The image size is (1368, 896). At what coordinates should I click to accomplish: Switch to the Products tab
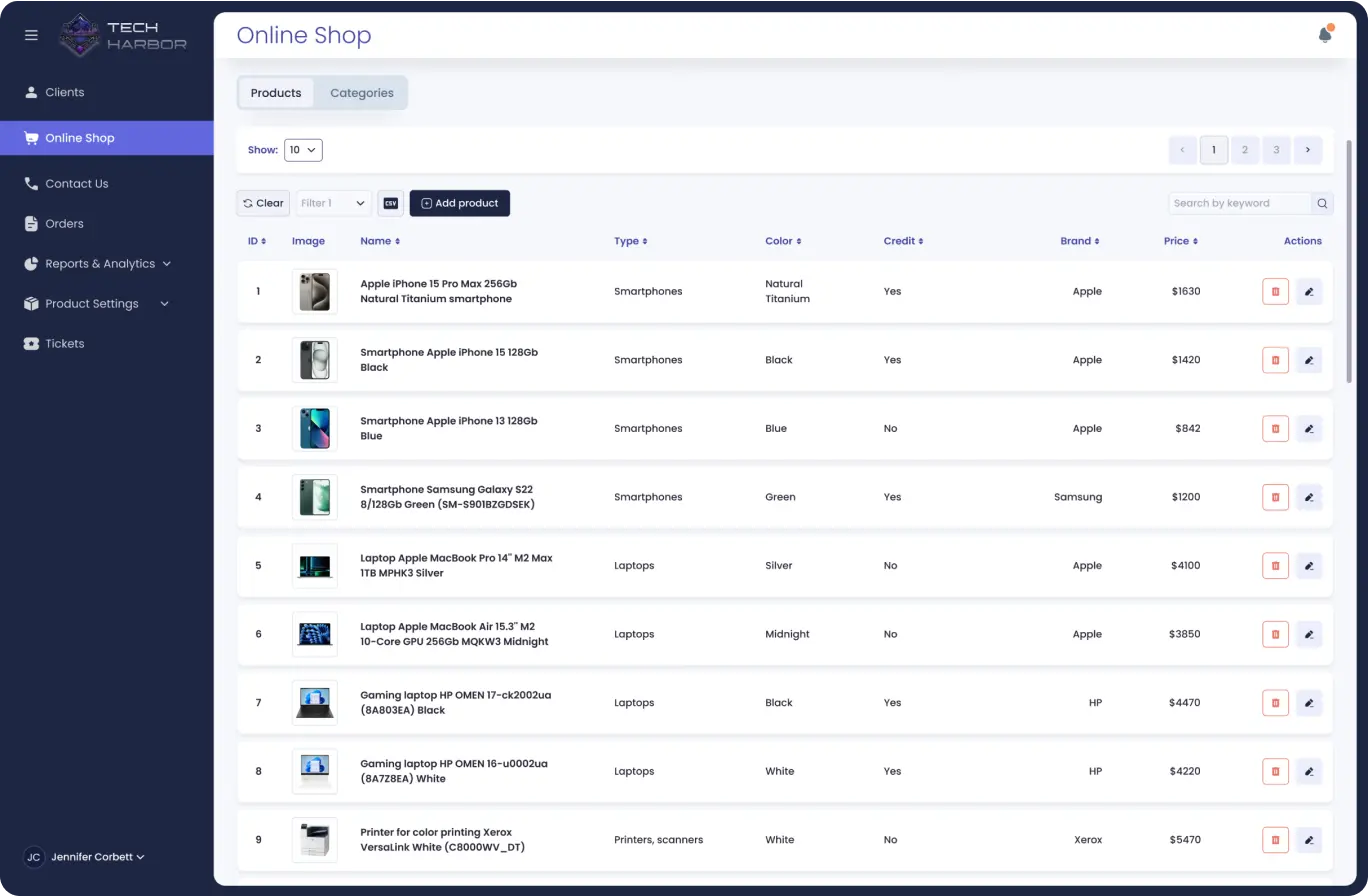click(x=276, y=93)
